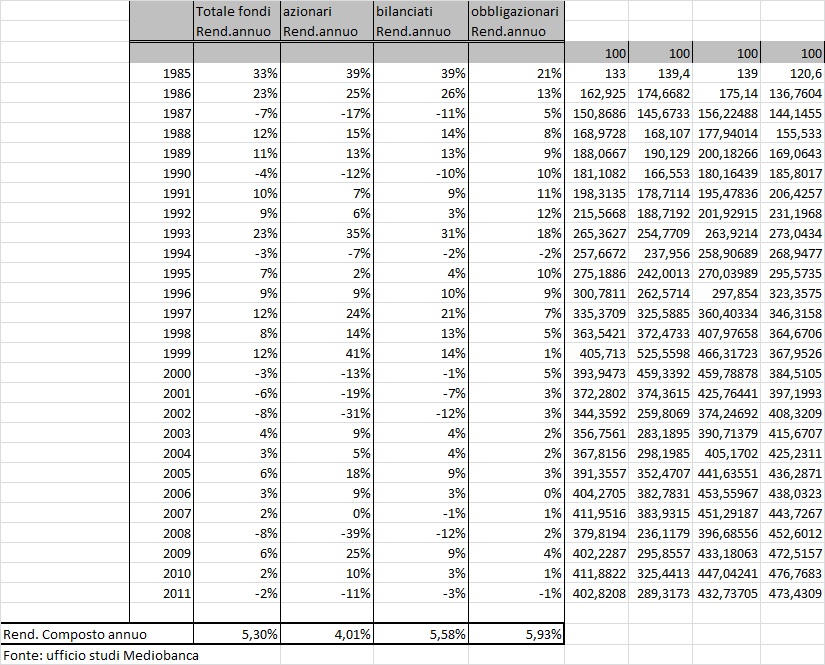Select the cell containing 525,5598
The height and width of the screenshot is (665, 825).
pos(661,381)
